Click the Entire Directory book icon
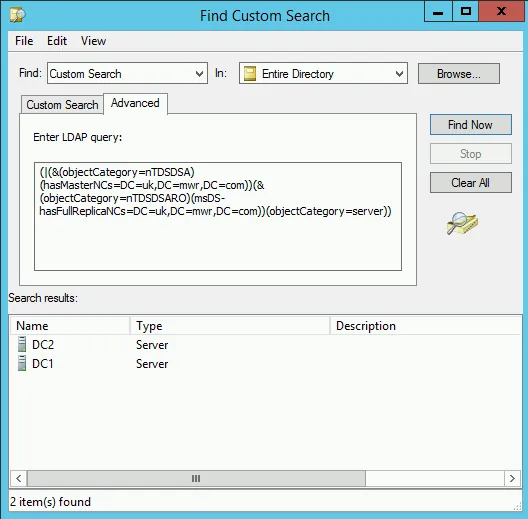This screenshot has width=528, height=519. 250,73
